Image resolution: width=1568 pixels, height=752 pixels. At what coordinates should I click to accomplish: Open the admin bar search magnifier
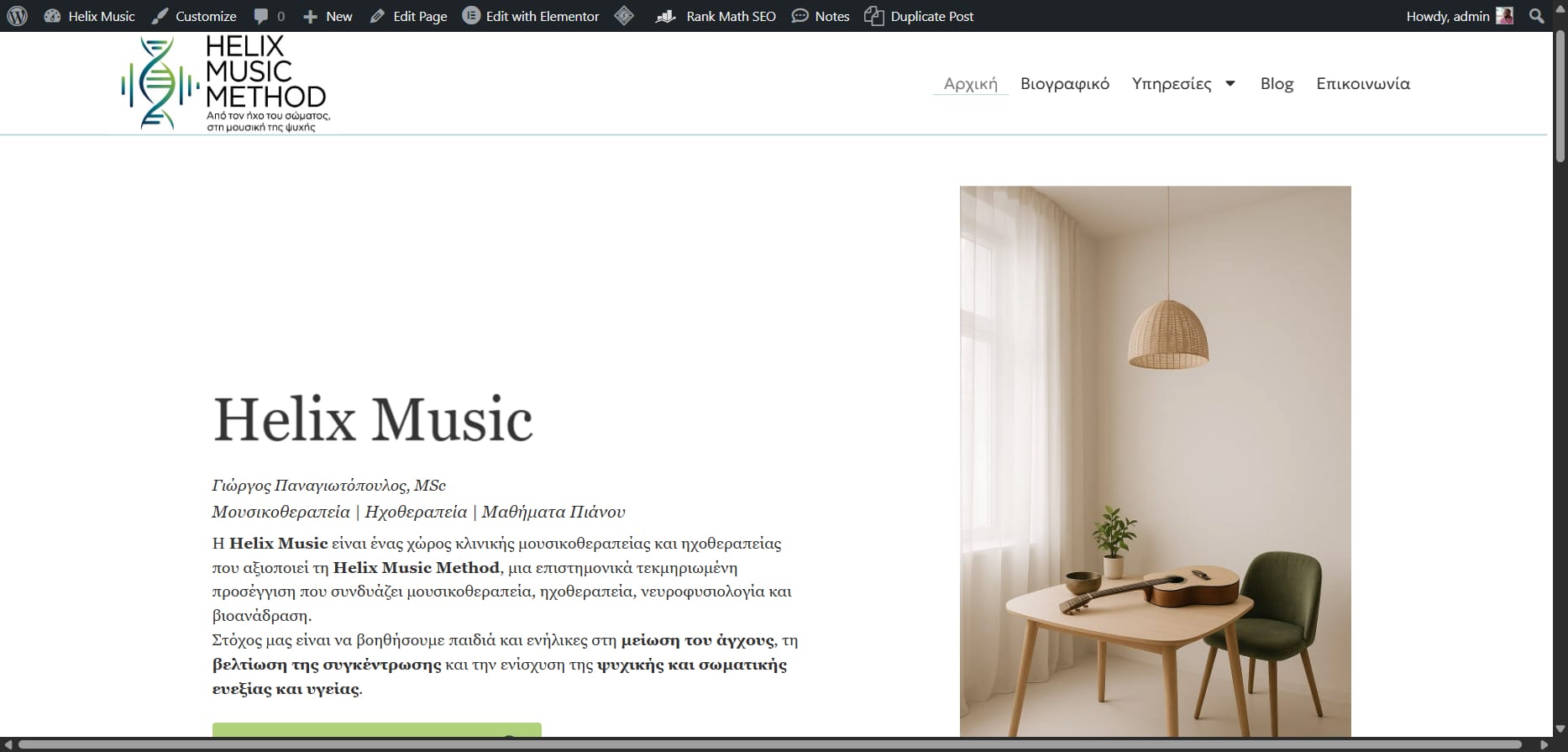point(1537,16)
